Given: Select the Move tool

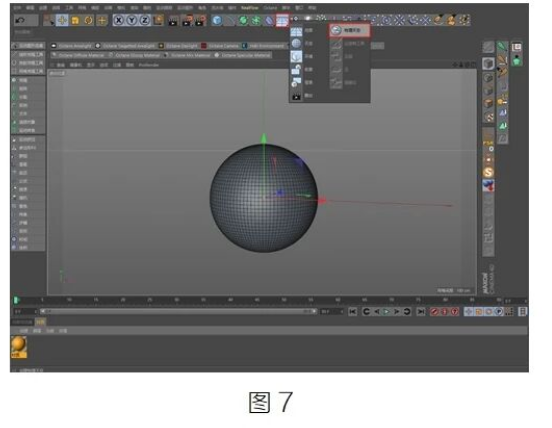Looking at the screenshot, I should pos(62,20).
